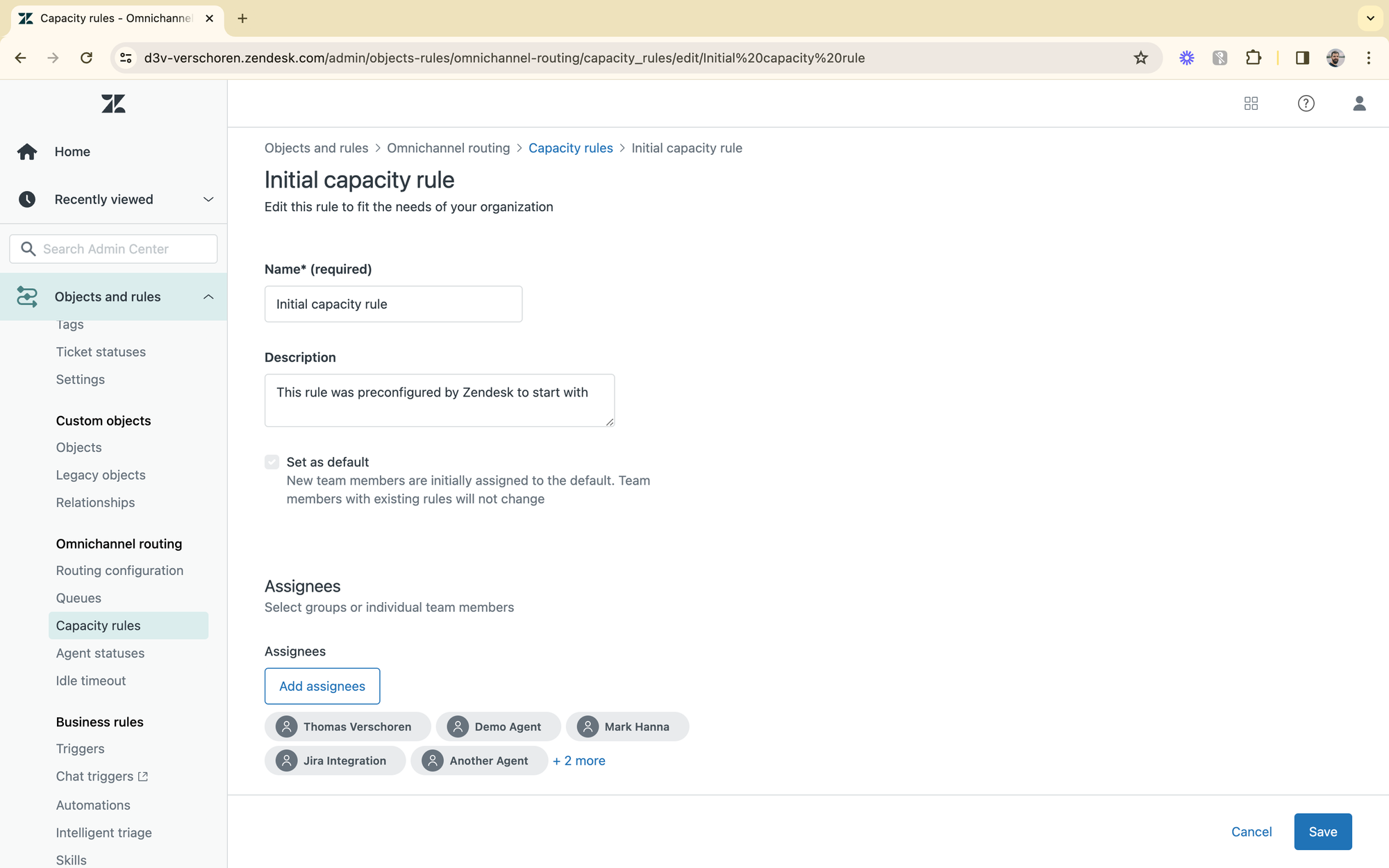Save the capacity rule
Image resolution: width=1389 pixels, height=868 pixels.
click(1322, 831)
